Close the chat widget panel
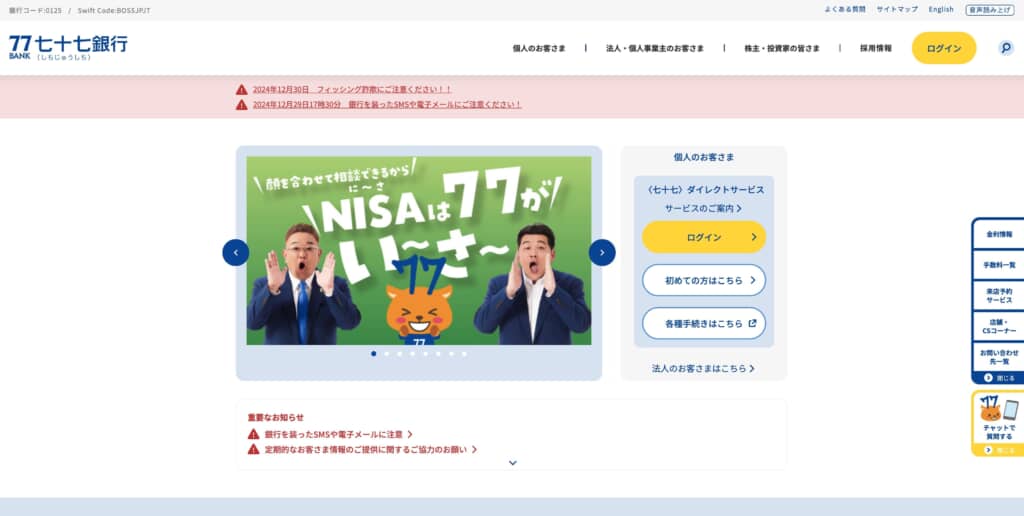This screenshot has height=516, width=1024. point(999,450)
